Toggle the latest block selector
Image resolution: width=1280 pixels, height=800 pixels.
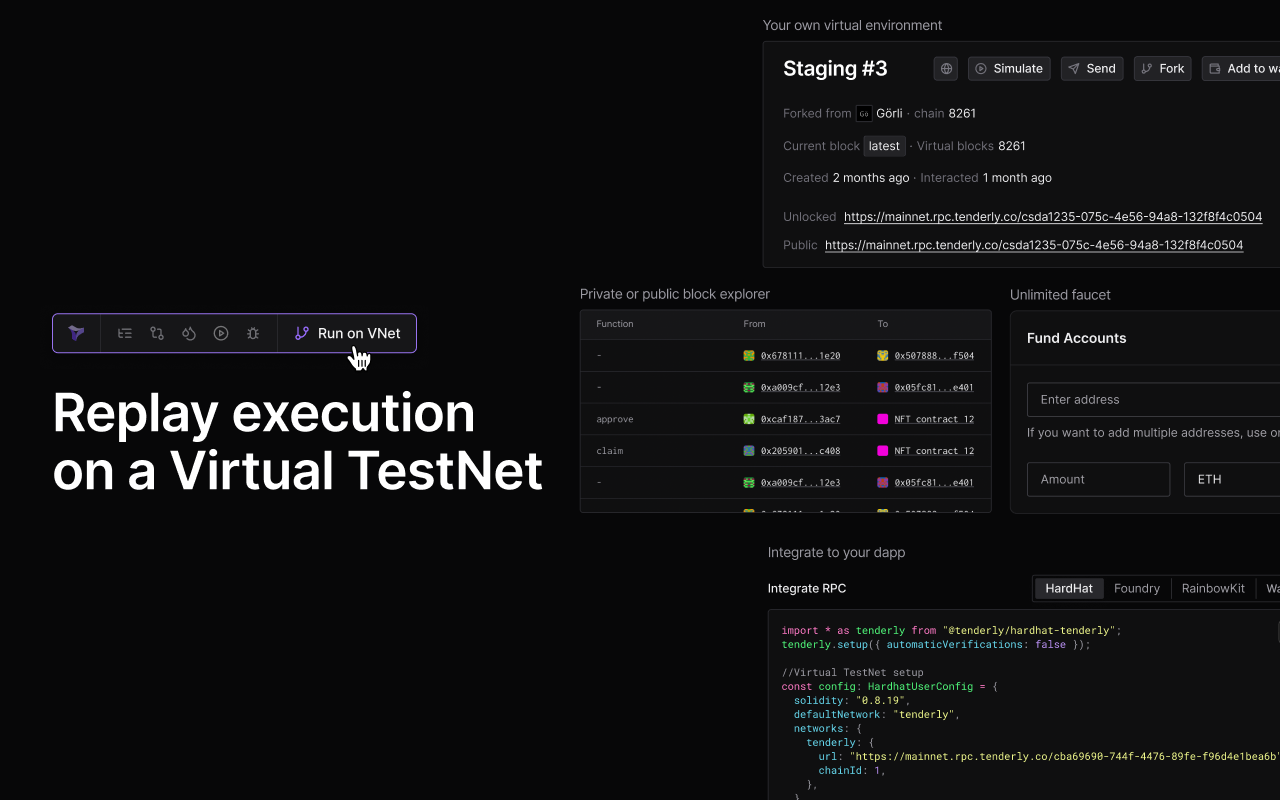point(884,145)
